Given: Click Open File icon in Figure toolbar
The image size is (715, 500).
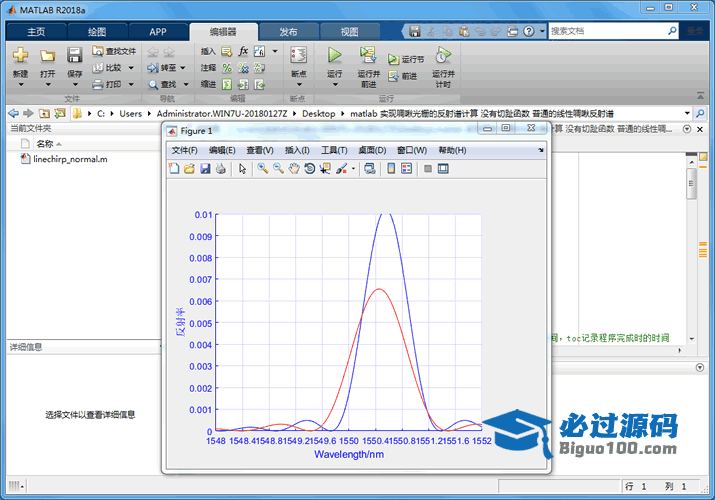Looking at the screenshot, I should pos(189,169).
